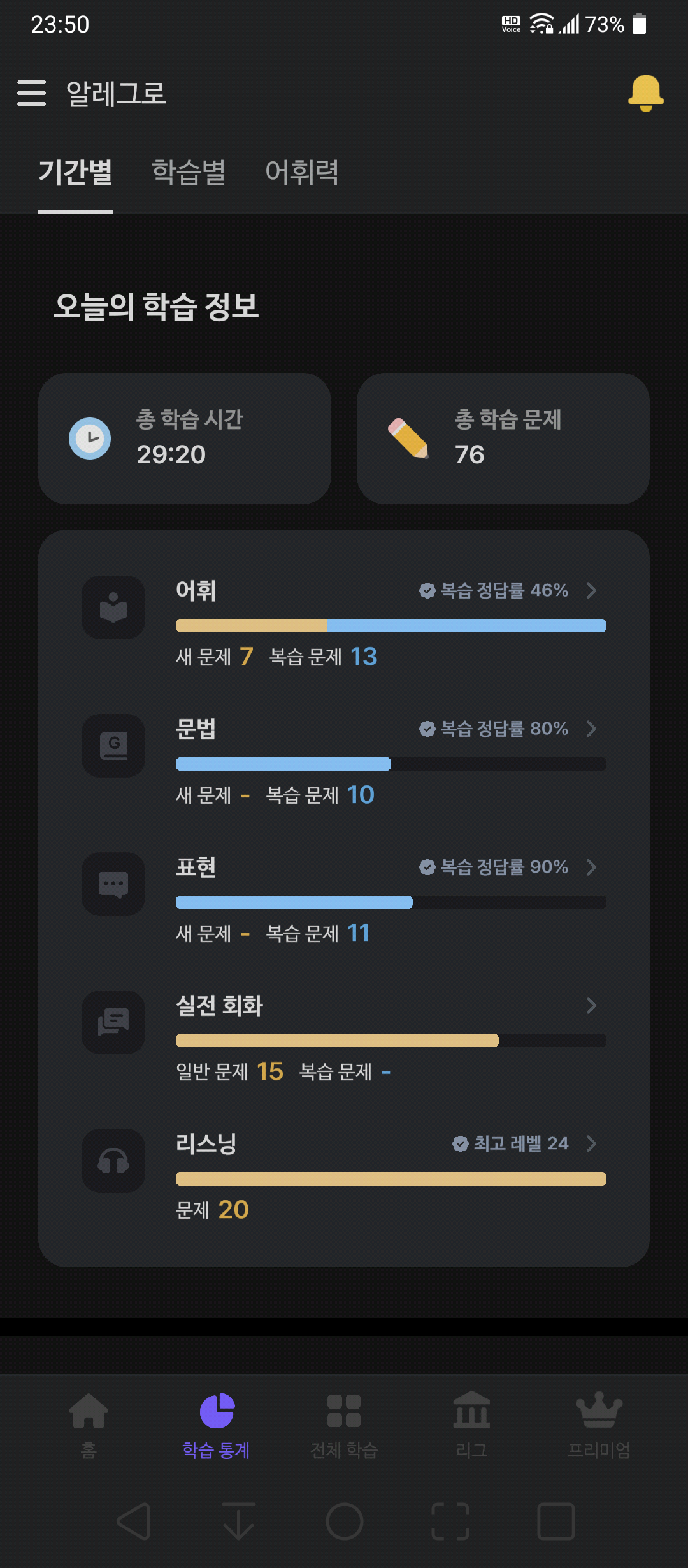The image size is (688, 1568).
Task: Tap the yellow notification bell
Action: [x=645, y=93]
